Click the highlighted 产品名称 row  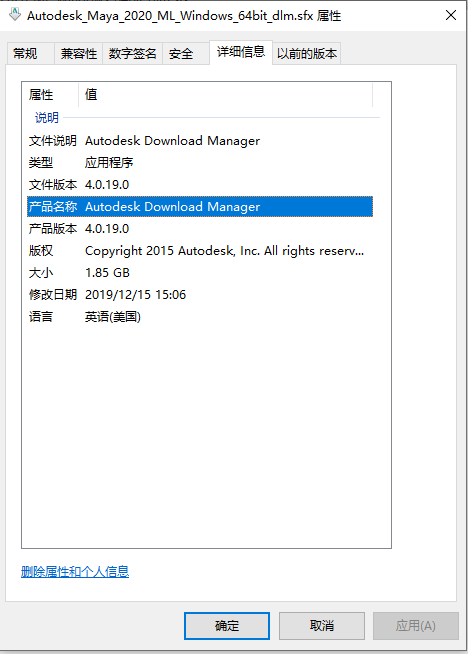coord(200,206)
